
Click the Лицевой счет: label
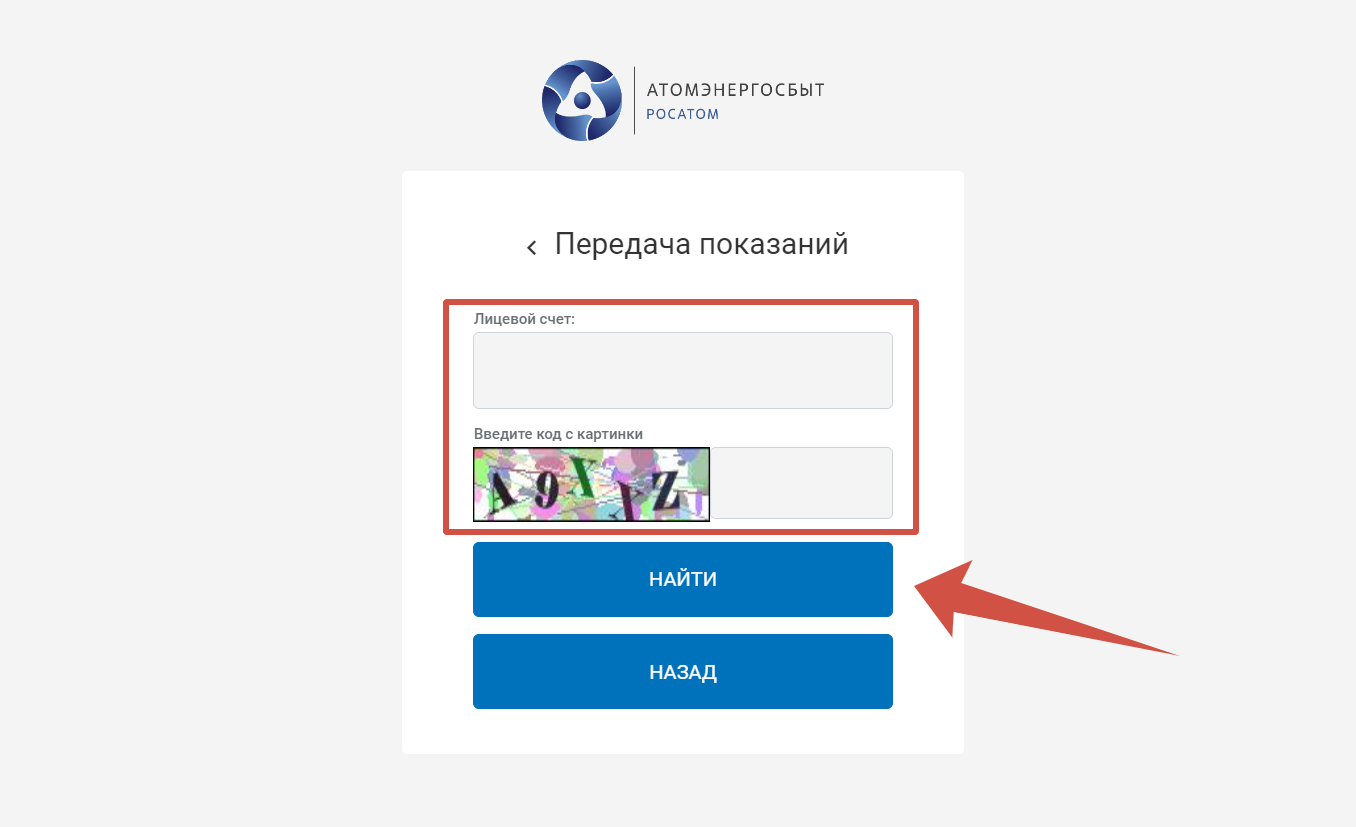tap(525, 319)
